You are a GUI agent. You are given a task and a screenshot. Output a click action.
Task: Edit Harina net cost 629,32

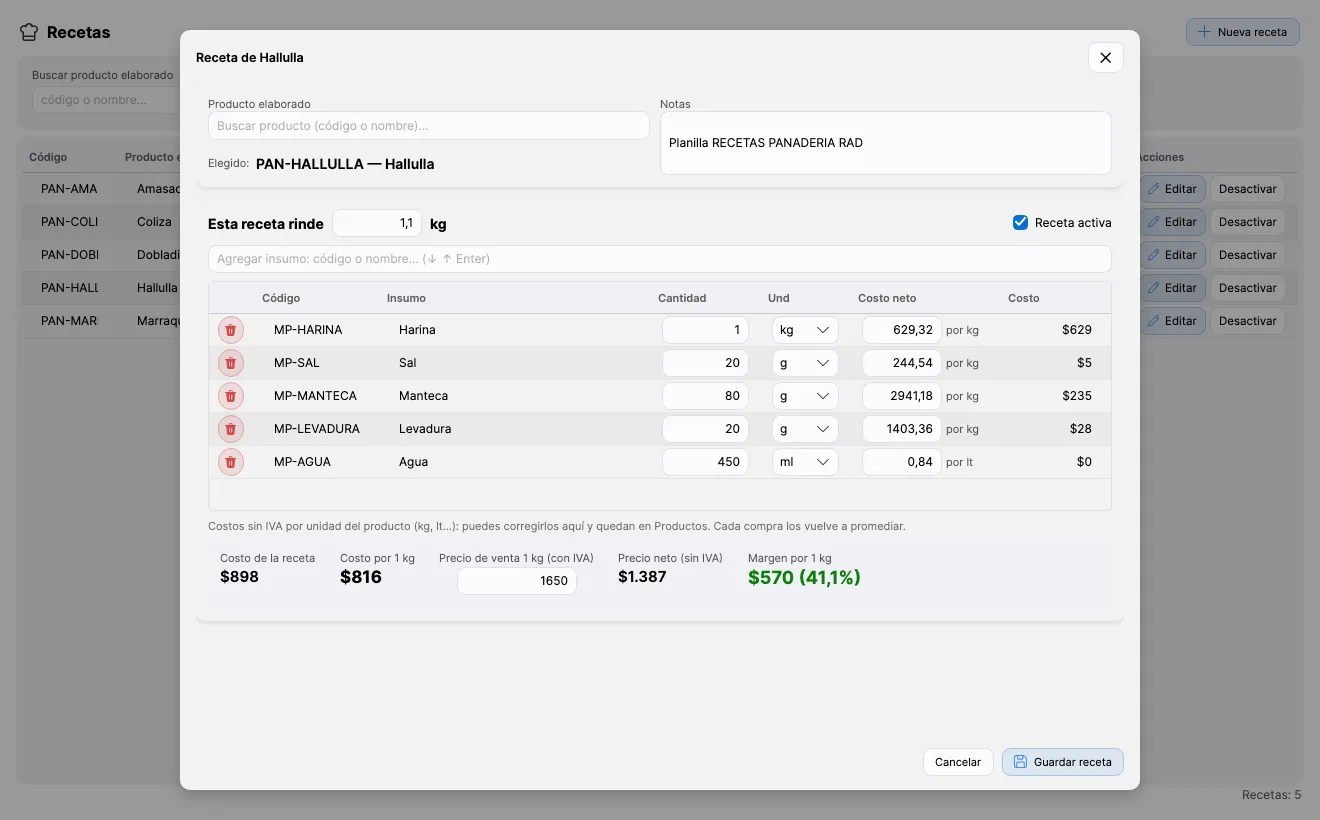(902, 330)
